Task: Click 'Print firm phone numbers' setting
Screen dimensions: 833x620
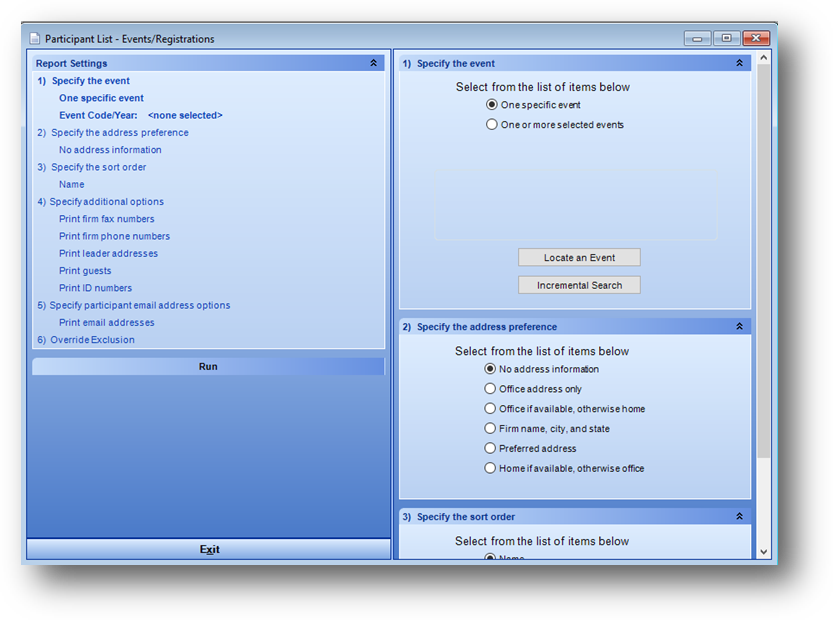Action: [114, 236]
